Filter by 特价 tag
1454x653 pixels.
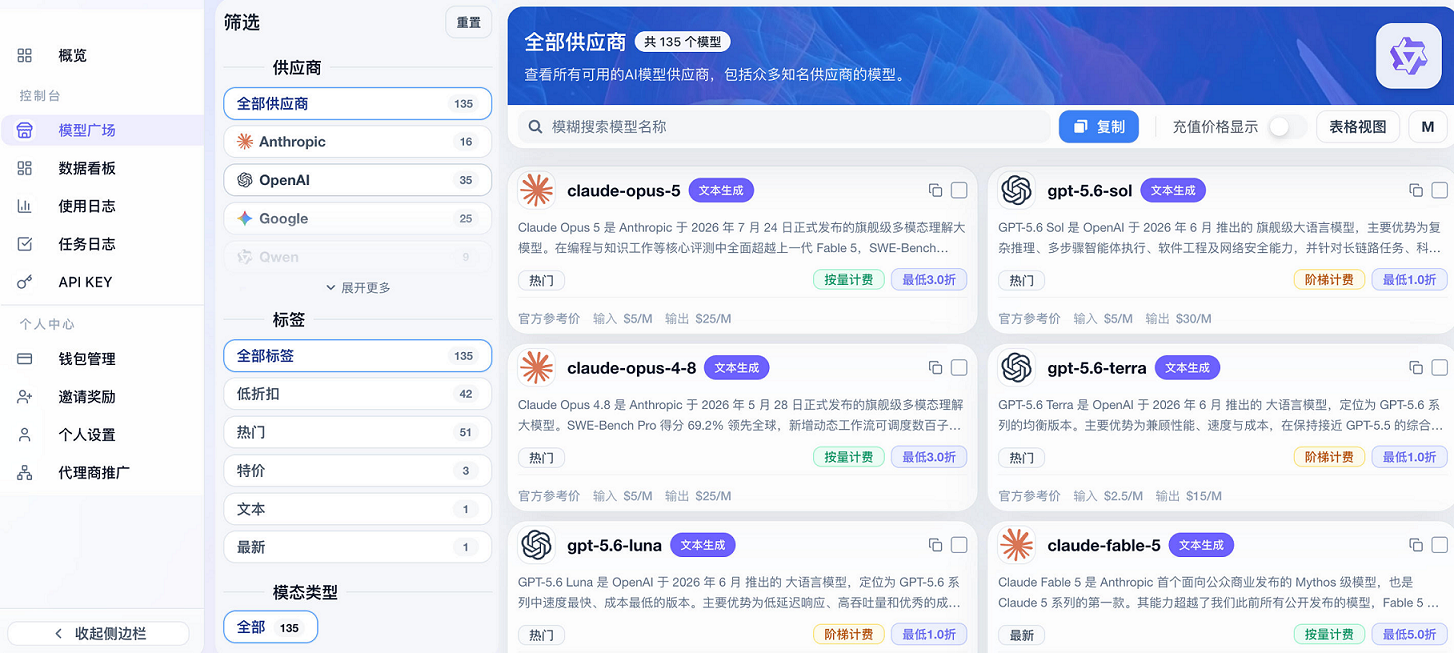(x=357, y=470)
